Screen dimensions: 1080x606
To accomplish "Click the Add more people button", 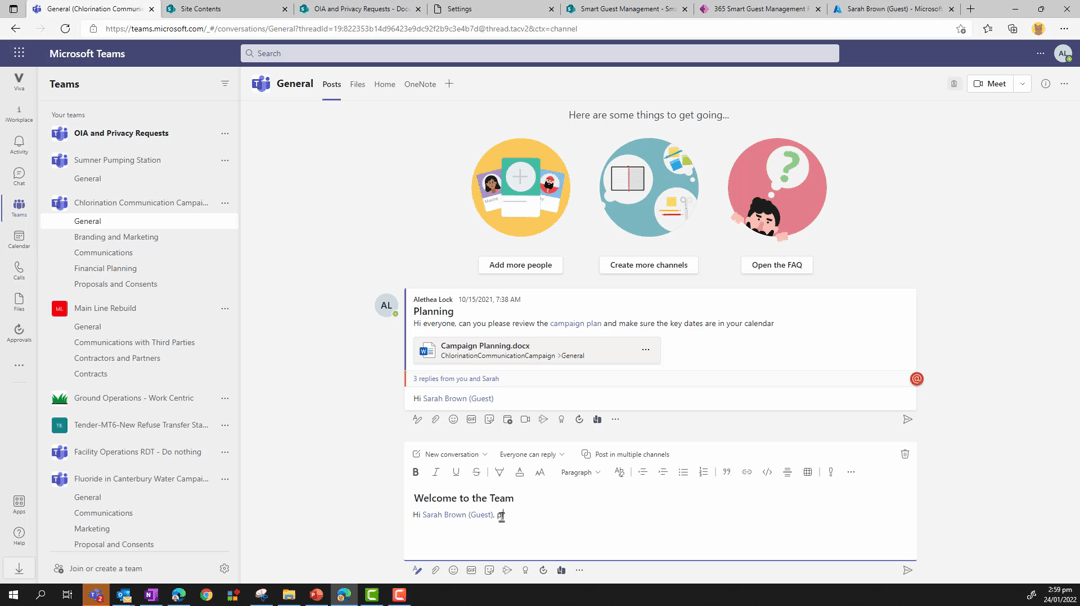I will coord(520,265).
